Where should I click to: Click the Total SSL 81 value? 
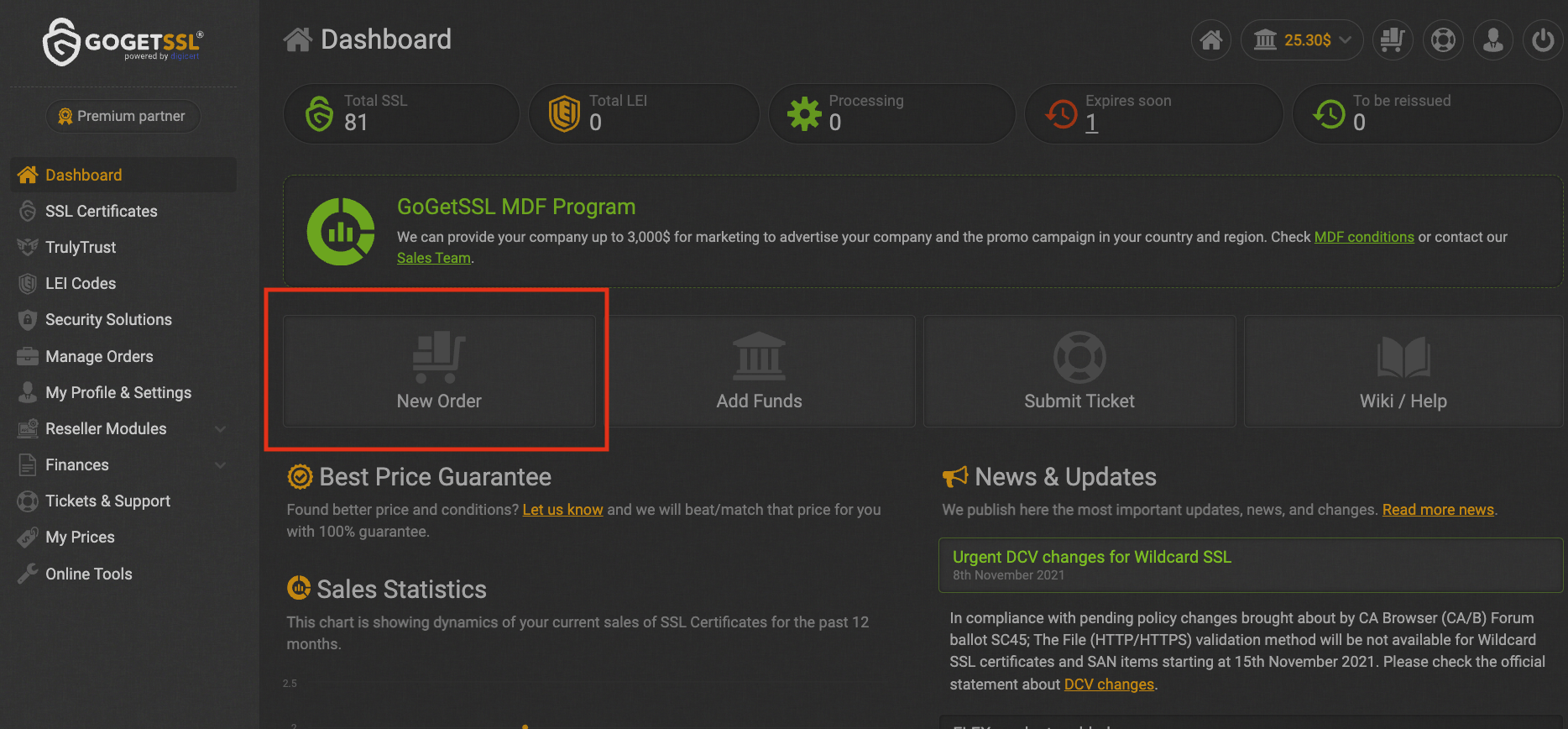click(356, 123)
